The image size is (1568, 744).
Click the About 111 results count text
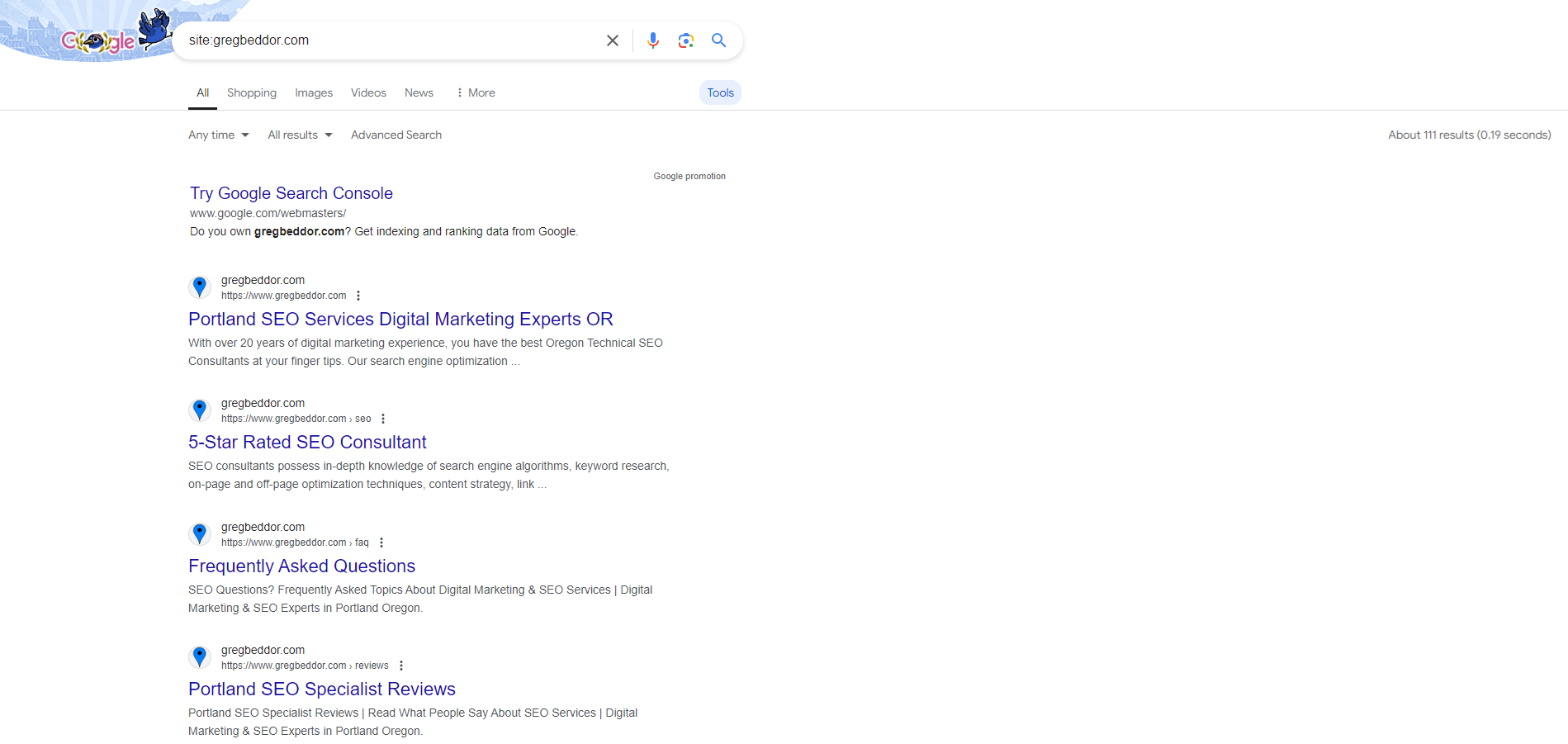coord(1469,135)
